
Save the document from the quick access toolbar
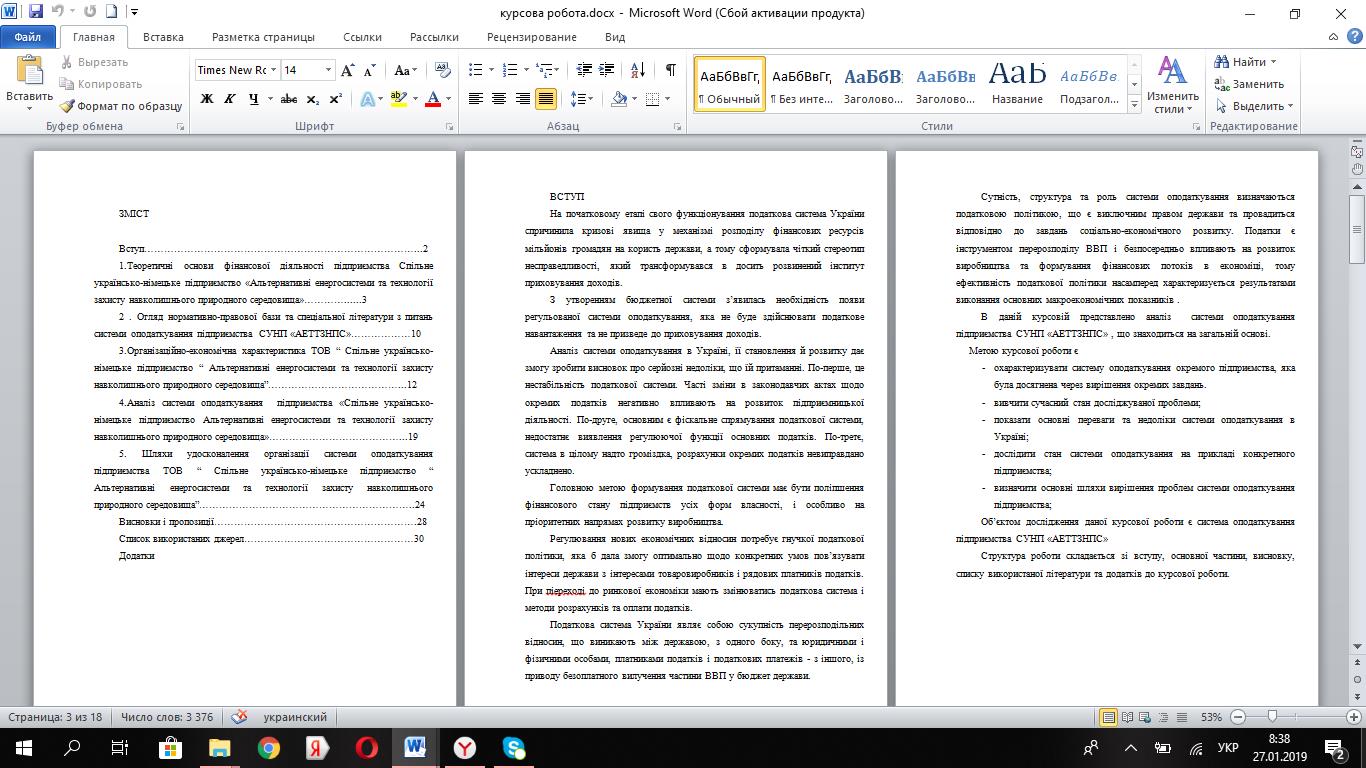(36, 13)
